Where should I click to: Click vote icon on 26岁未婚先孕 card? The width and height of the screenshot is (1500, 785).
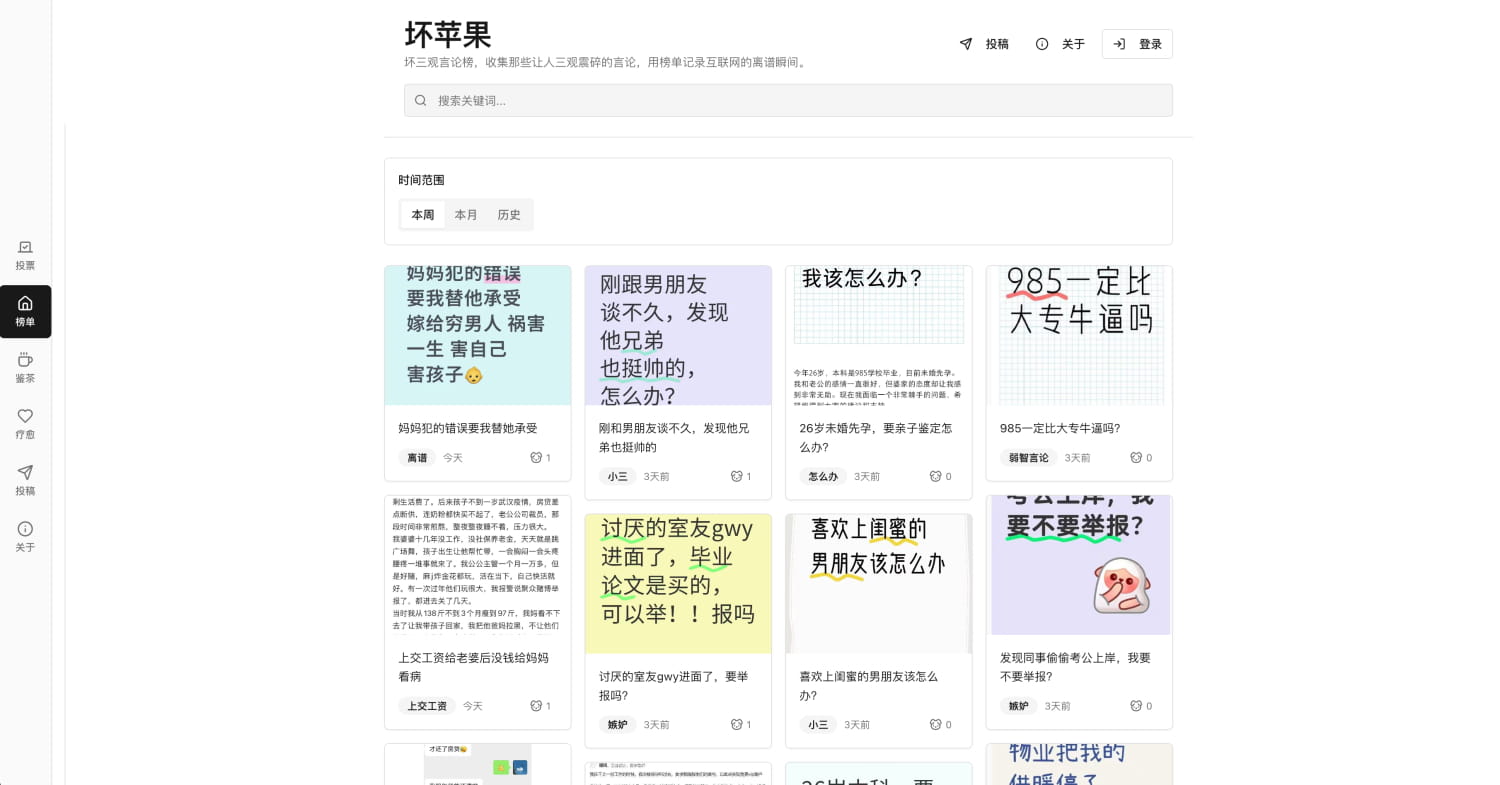click(x=935, y=477)
